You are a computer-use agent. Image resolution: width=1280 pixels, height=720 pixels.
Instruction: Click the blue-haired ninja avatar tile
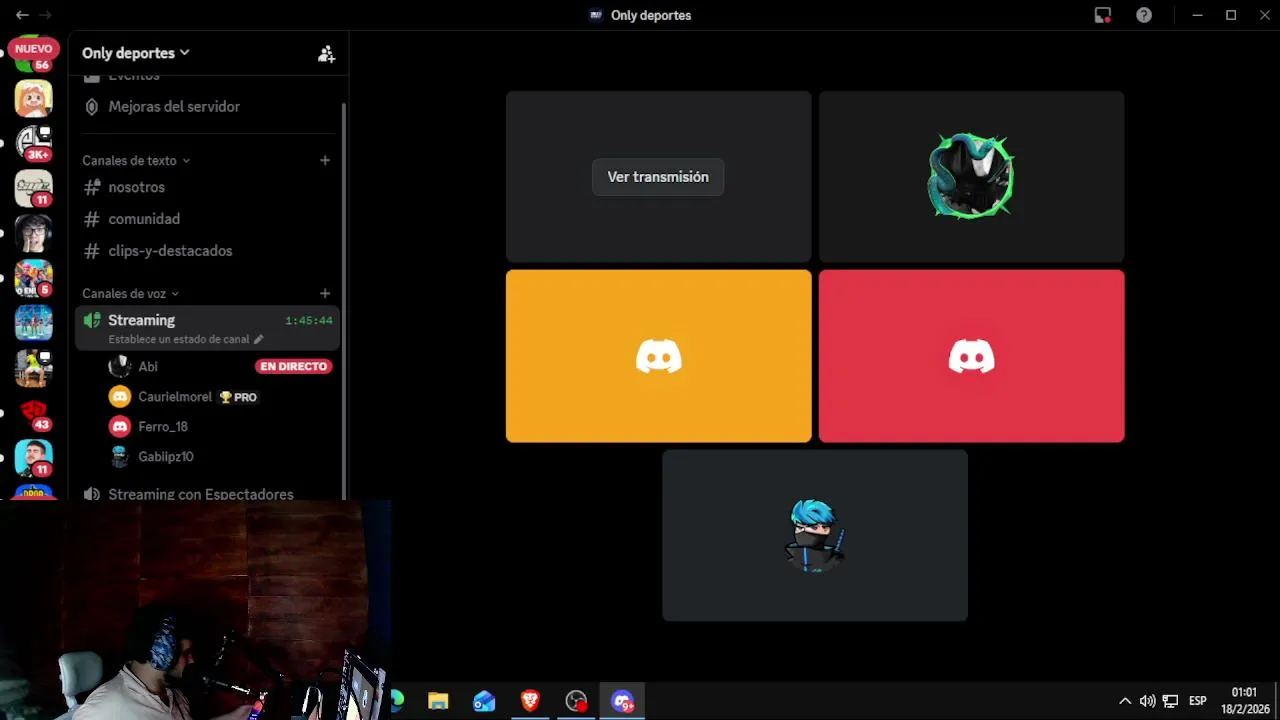click(814, 535)
